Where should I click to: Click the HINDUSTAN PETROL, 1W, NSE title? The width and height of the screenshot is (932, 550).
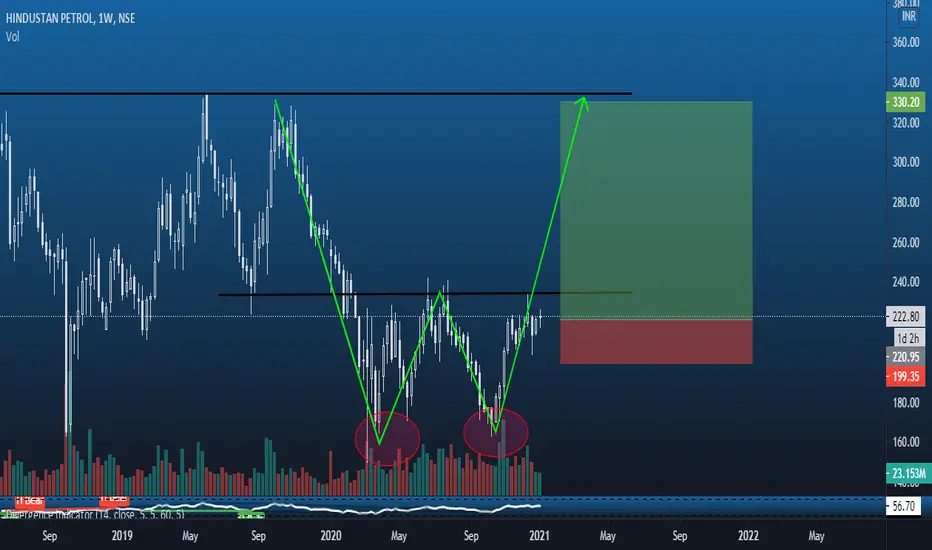click(x=70, y=18)
